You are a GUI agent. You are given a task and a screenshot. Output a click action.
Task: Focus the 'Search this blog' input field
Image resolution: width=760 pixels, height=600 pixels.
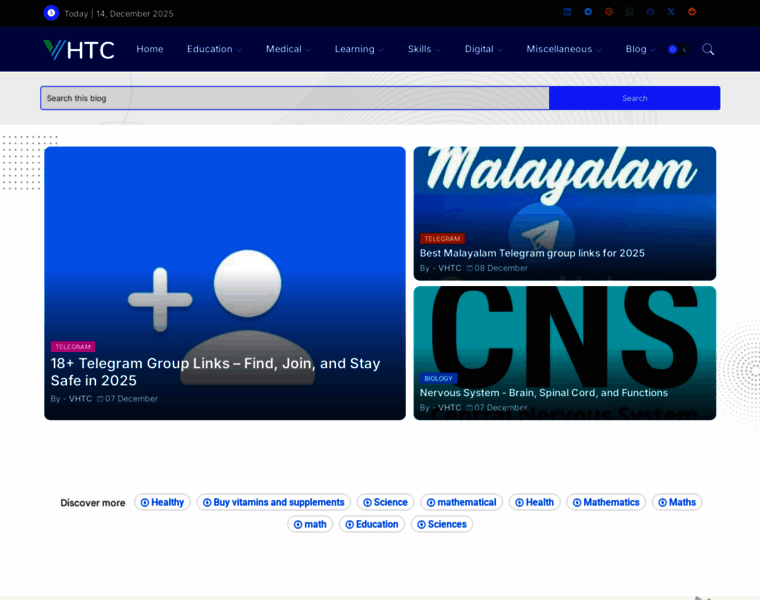click(x=295, y=98)
